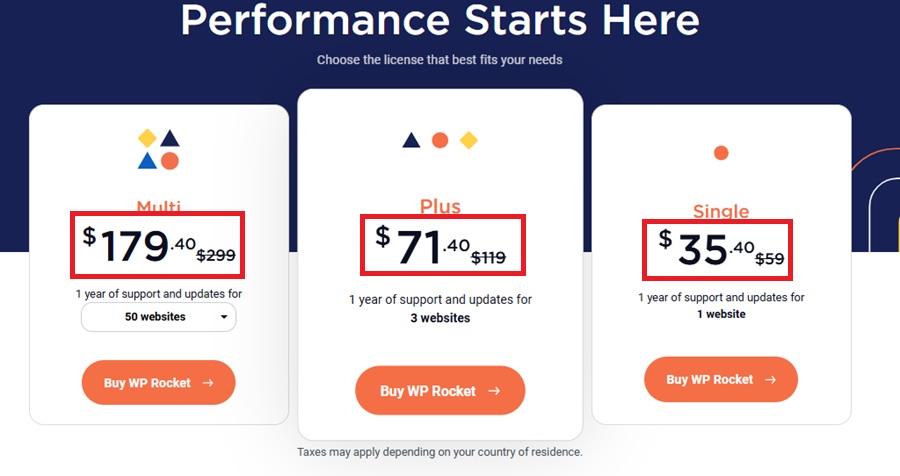Open the 50 websites dropdown
This screenshot has height=476, width=900.
pos(158,318)
